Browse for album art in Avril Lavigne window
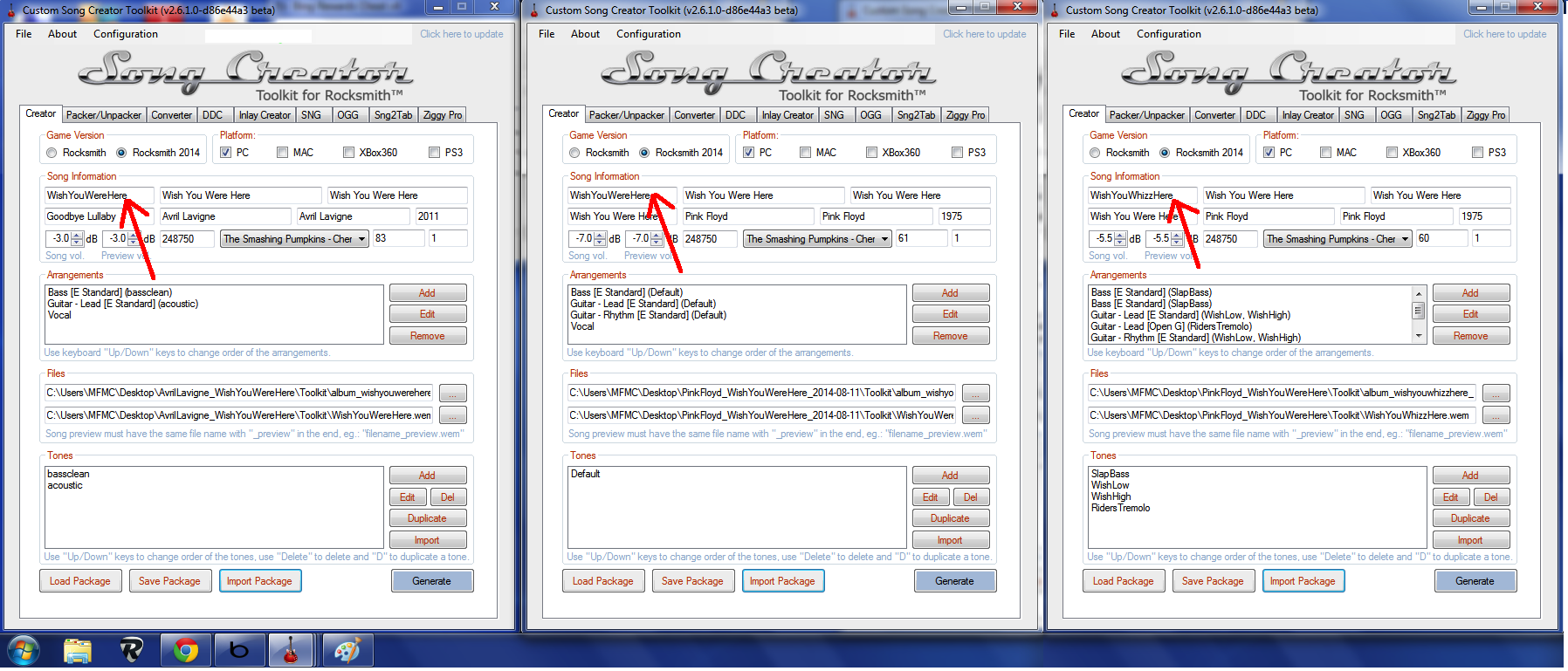Screen dimensions: 1568x671 452,394
